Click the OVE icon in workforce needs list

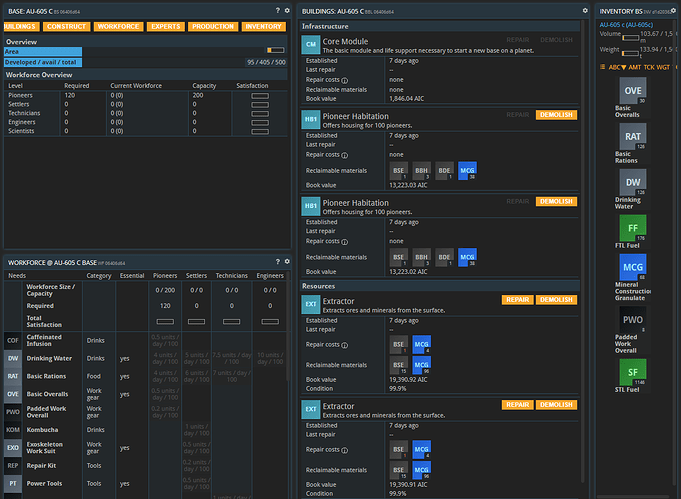point(13,394)
